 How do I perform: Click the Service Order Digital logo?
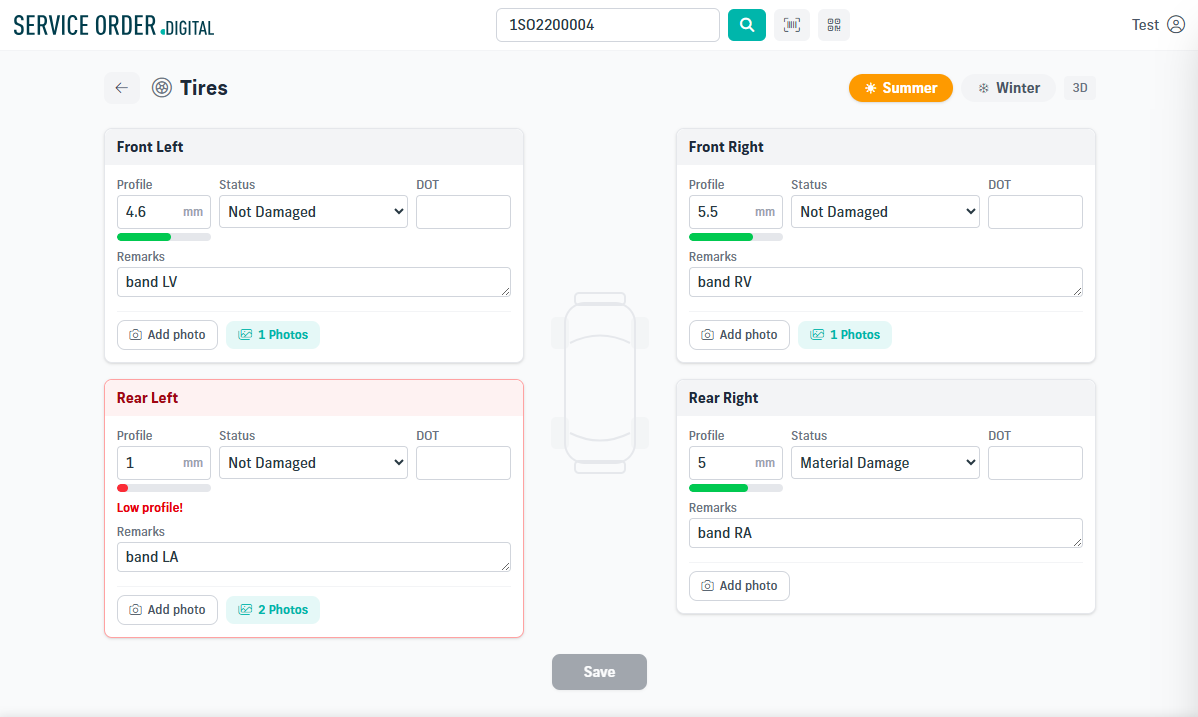coord(114,26)
